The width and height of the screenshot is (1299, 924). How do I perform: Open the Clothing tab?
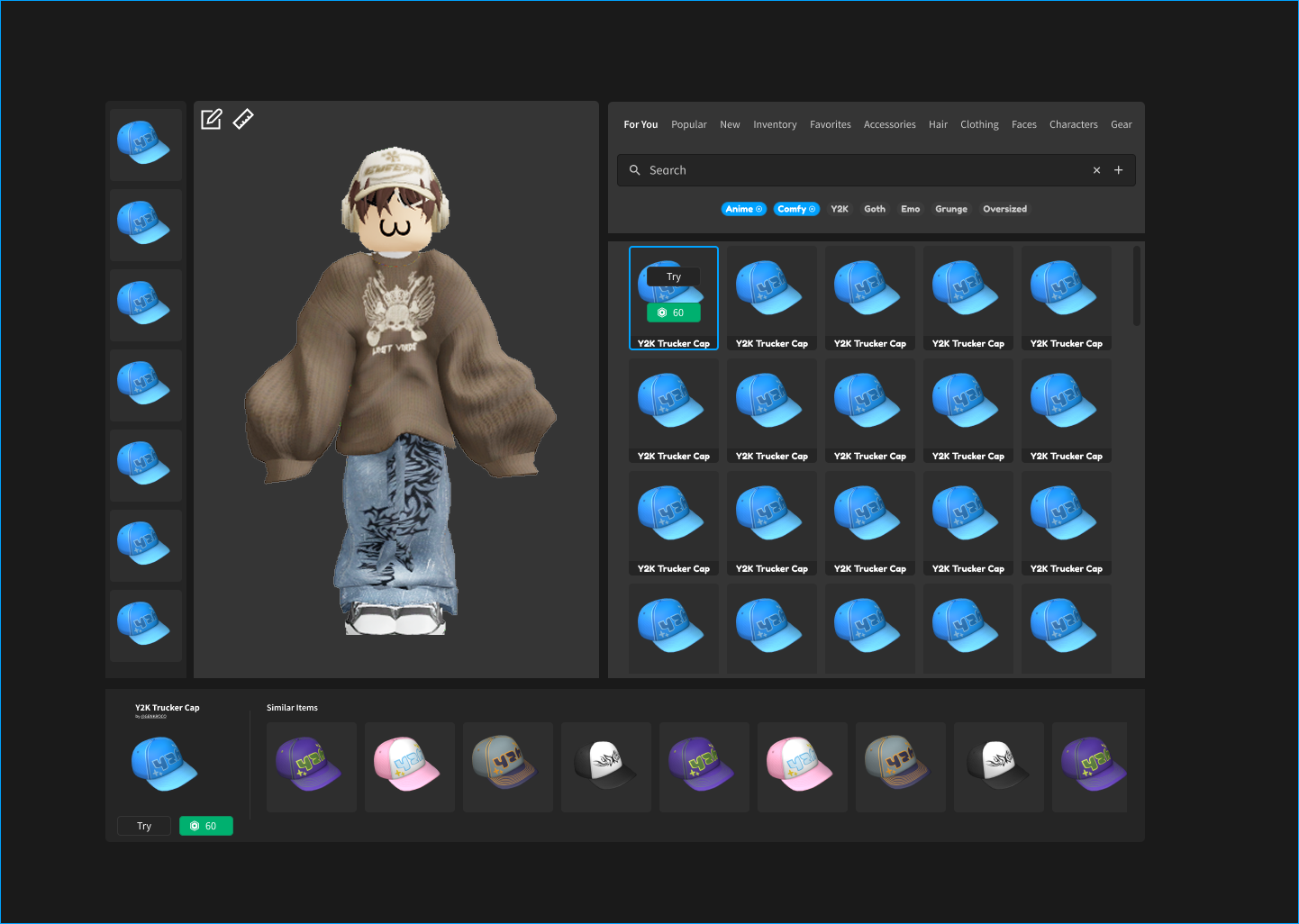[979, 125]
